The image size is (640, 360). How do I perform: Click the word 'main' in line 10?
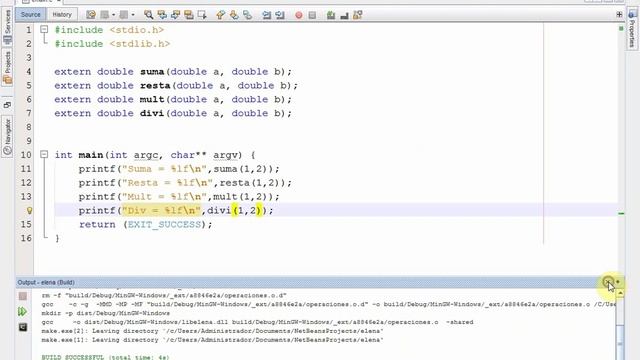click(91, 155)
